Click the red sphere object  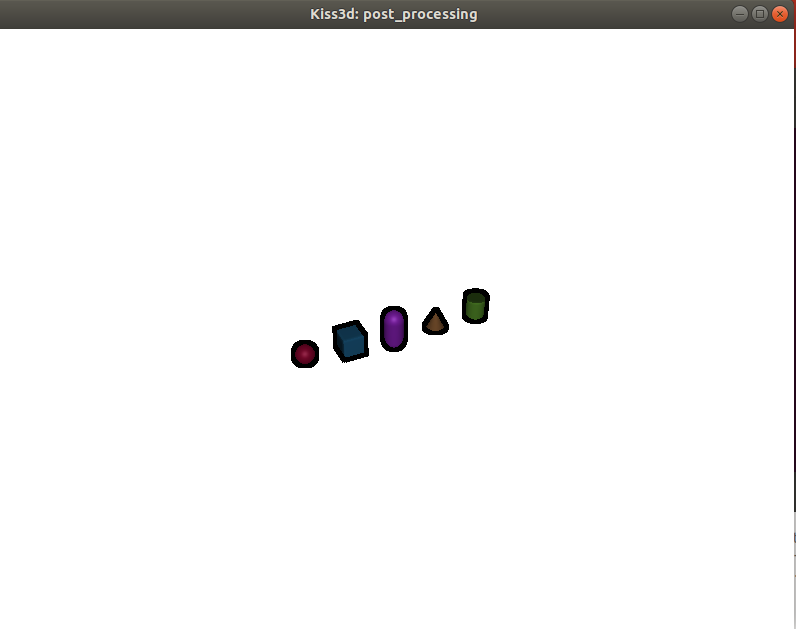tap(305, 354)
